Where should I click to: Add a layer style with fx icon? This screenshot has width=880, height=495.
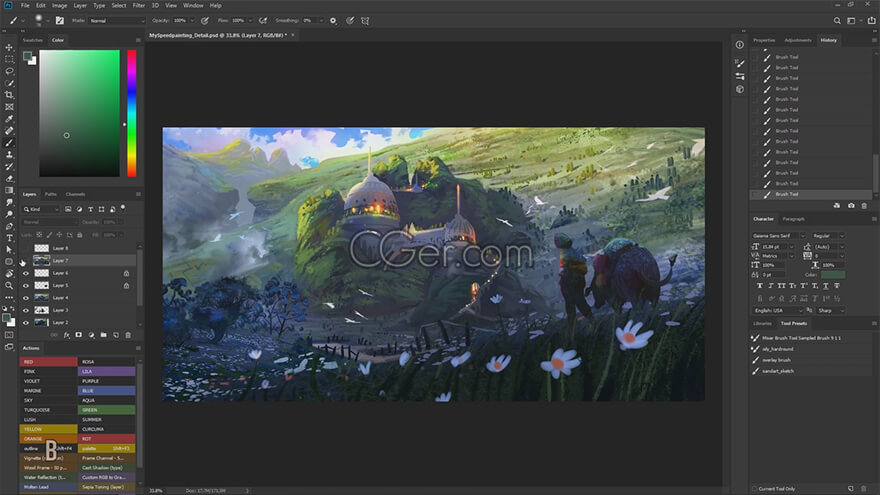click(x=66, y=335)
